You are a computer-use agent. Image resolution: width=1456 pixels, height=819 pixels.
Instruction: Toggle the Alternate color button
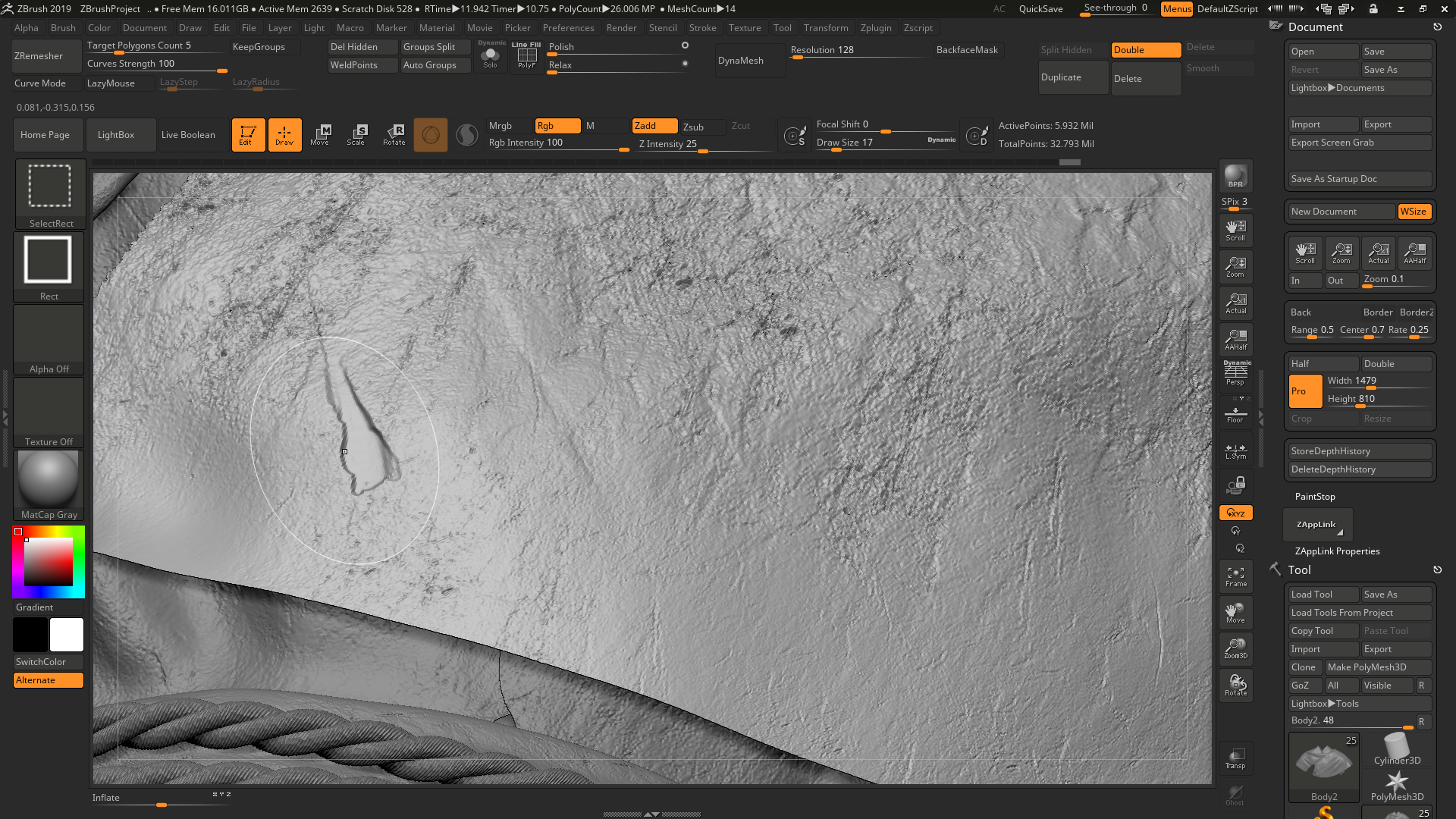pyautogui.click(x=49, y=680)
